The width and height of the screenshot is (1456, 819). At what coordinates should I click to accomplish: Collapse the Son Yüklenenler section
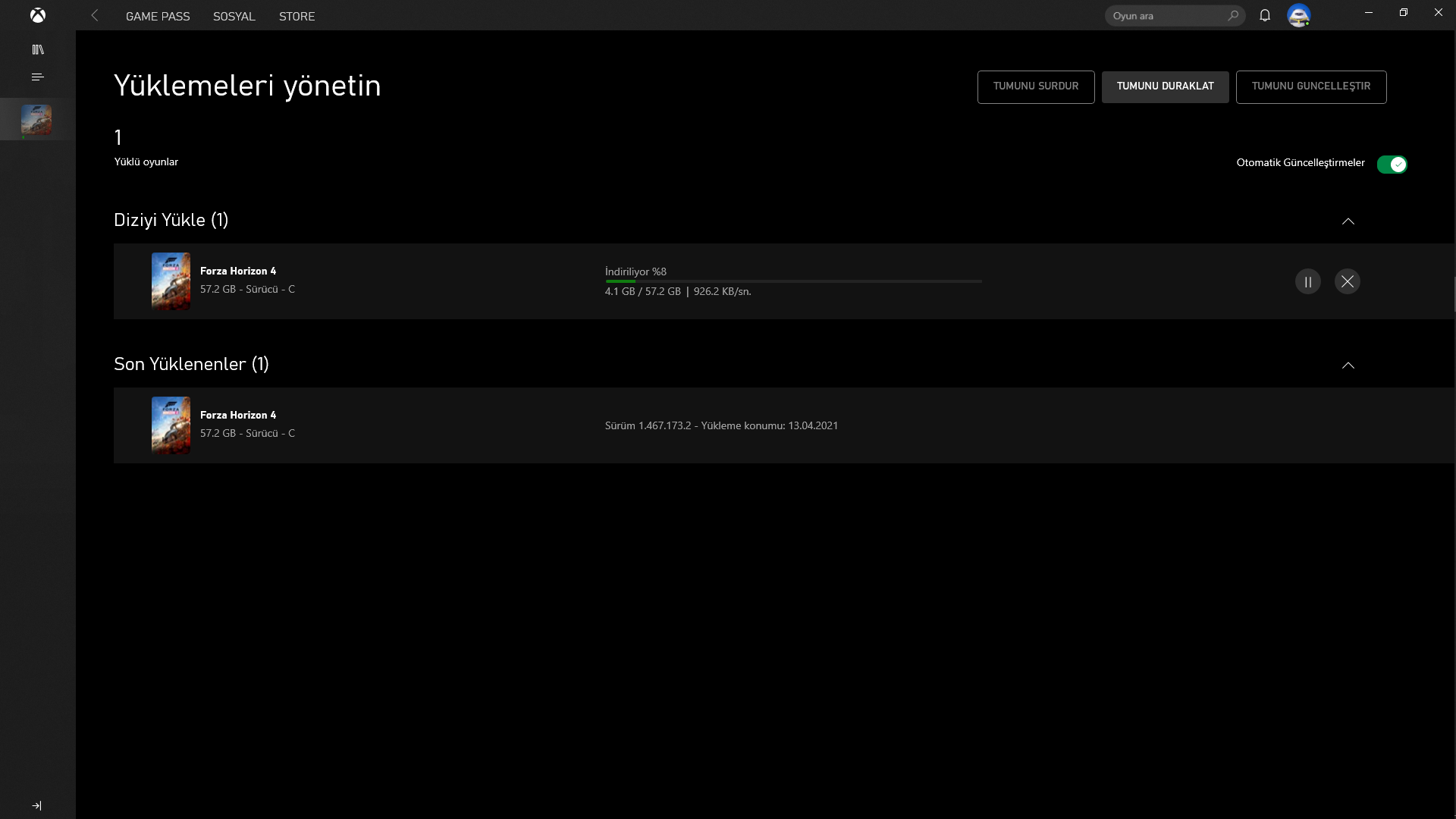pyautogui.click(x=1348, y=365)
